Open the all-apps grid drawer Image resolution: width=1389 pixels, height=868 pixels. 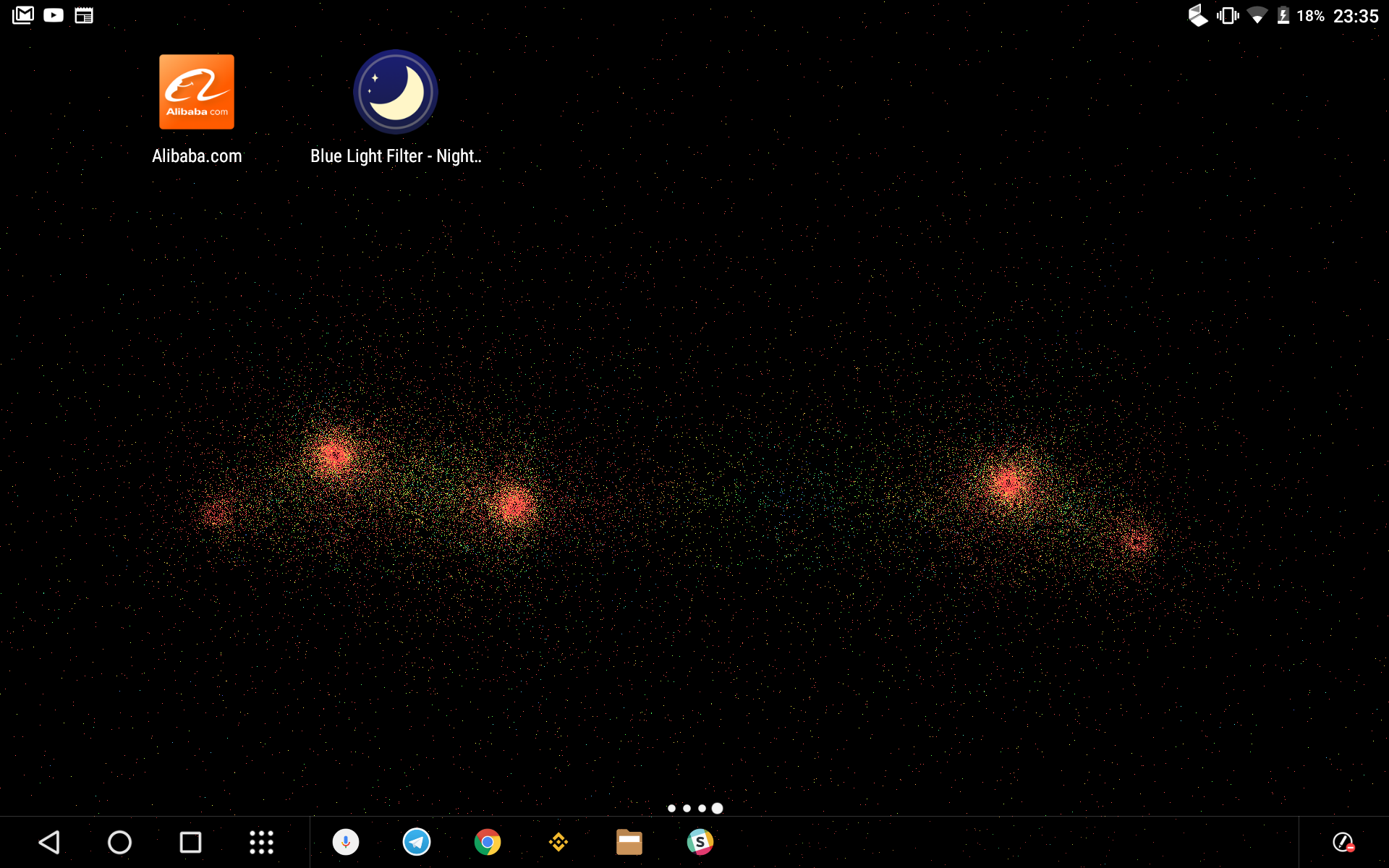click(x=261, y=842)
